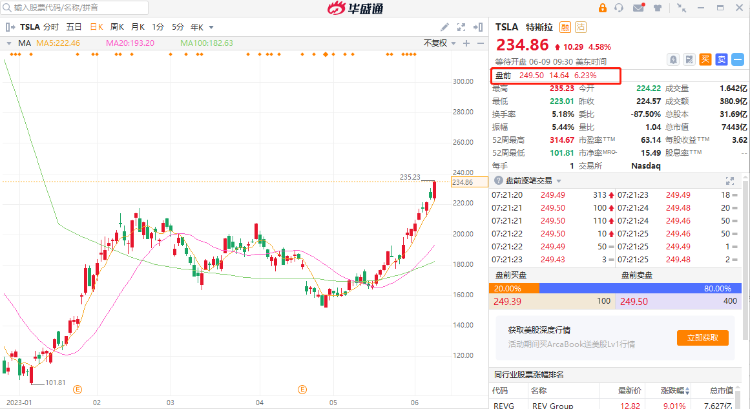
Task: Select the 日K chart tab
Action: point(97,27)
